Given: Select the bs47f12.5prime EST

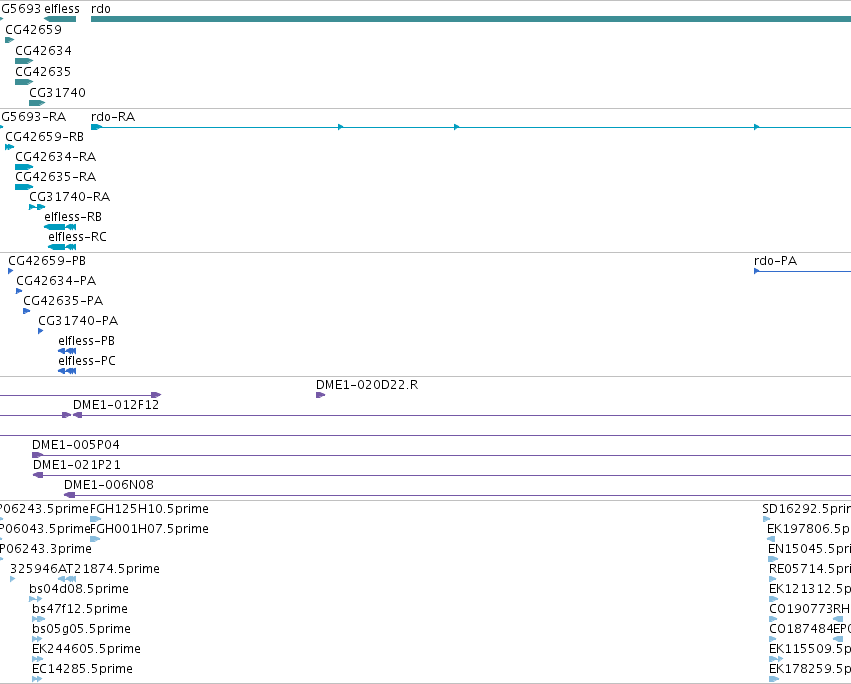Looking at the screenshot, I should pos(38,619).
